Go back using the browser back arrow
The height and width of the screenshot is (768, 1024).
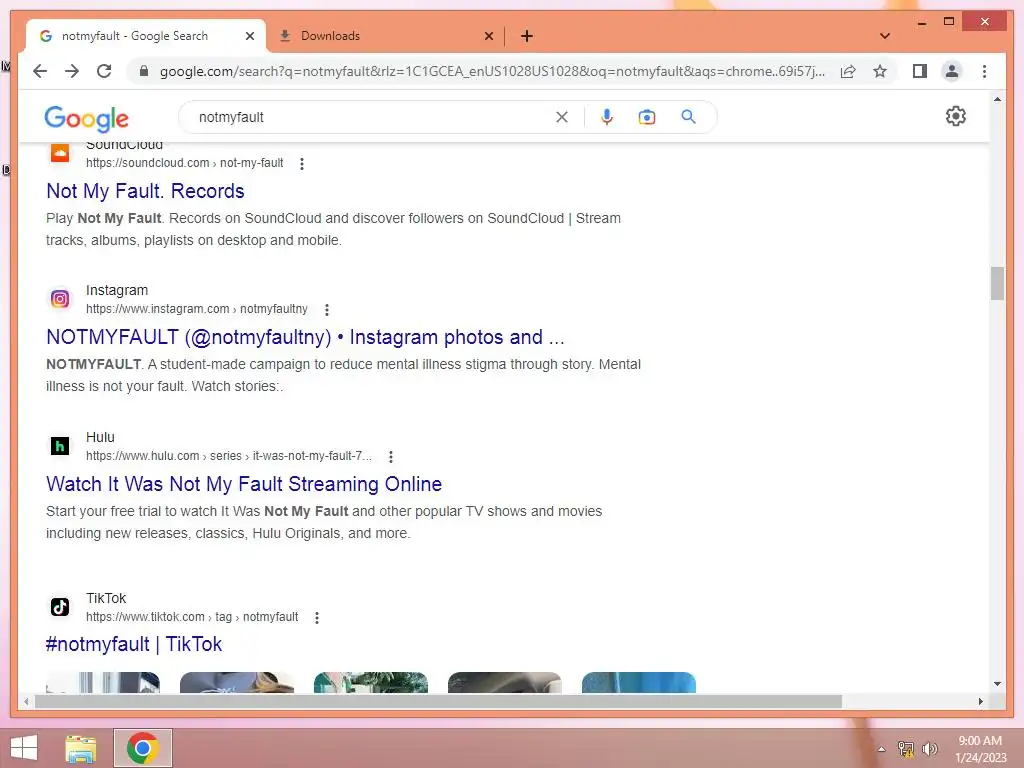[x=40, y=71]
